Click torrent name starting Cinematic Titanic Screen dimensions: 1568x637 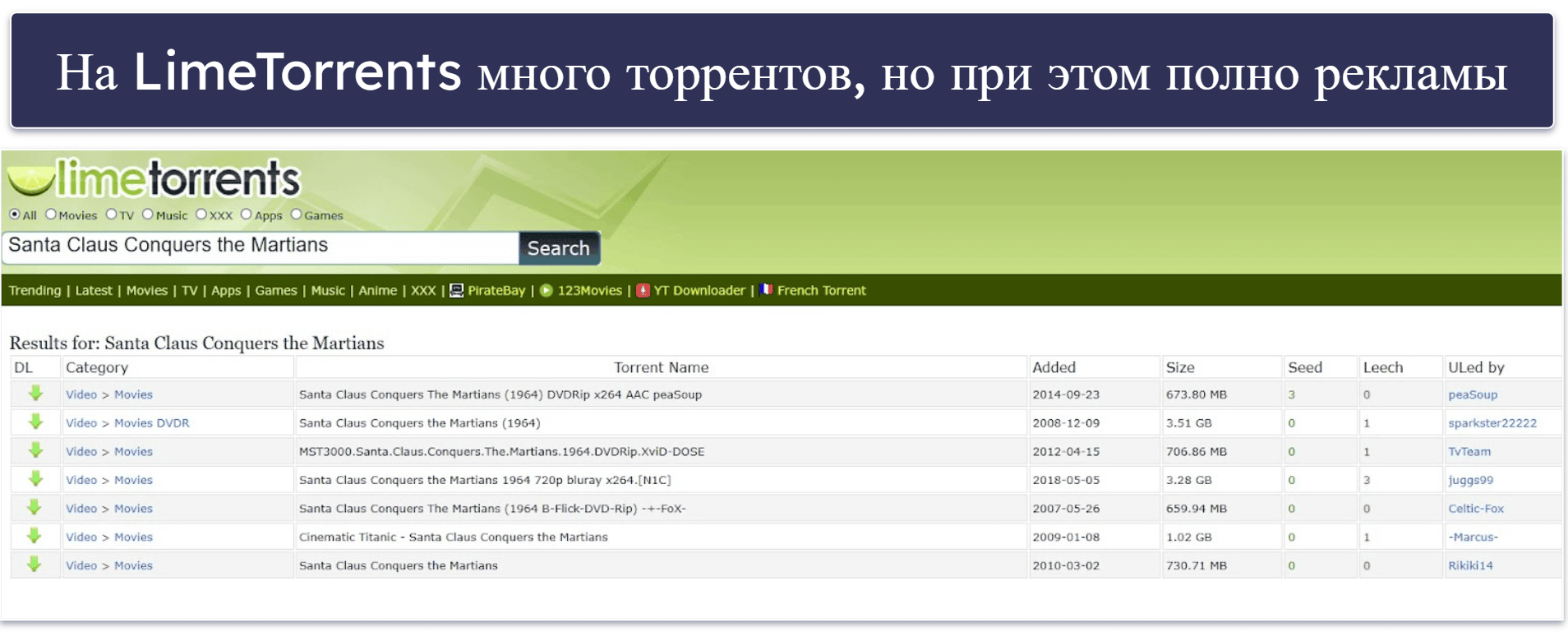point(454,537)
